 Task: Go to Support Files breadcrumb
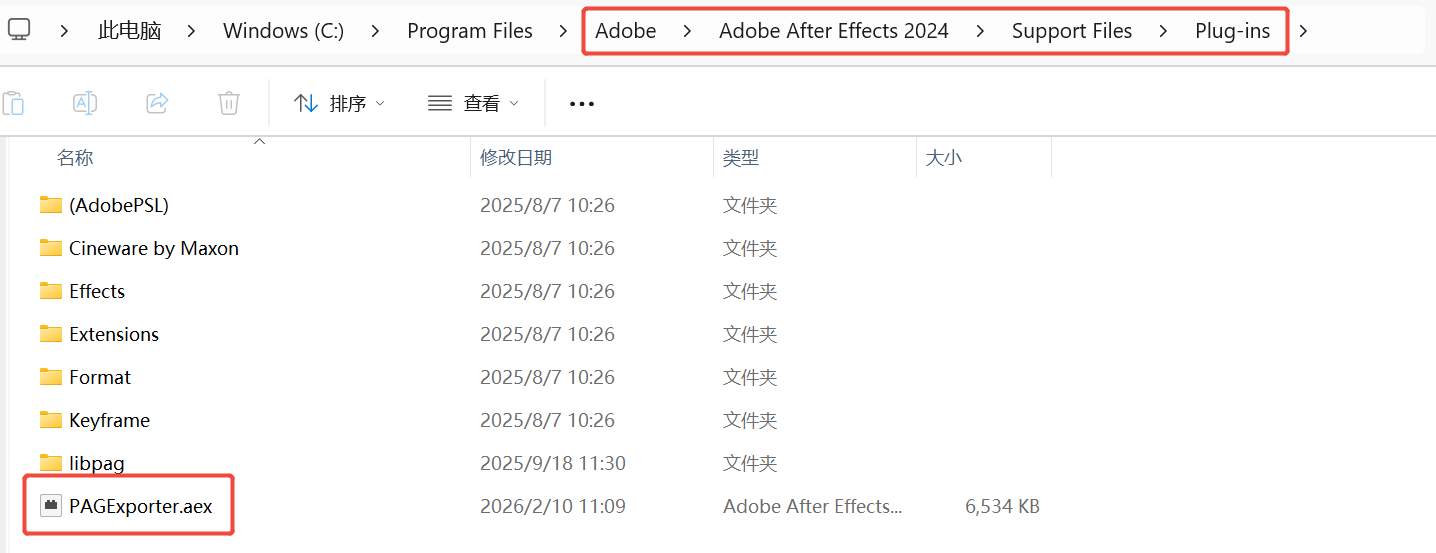[1072, 31]
